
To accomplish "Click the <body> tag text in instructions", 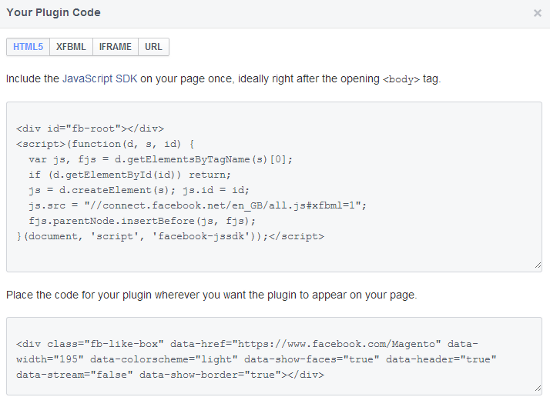I will point(401,79).
